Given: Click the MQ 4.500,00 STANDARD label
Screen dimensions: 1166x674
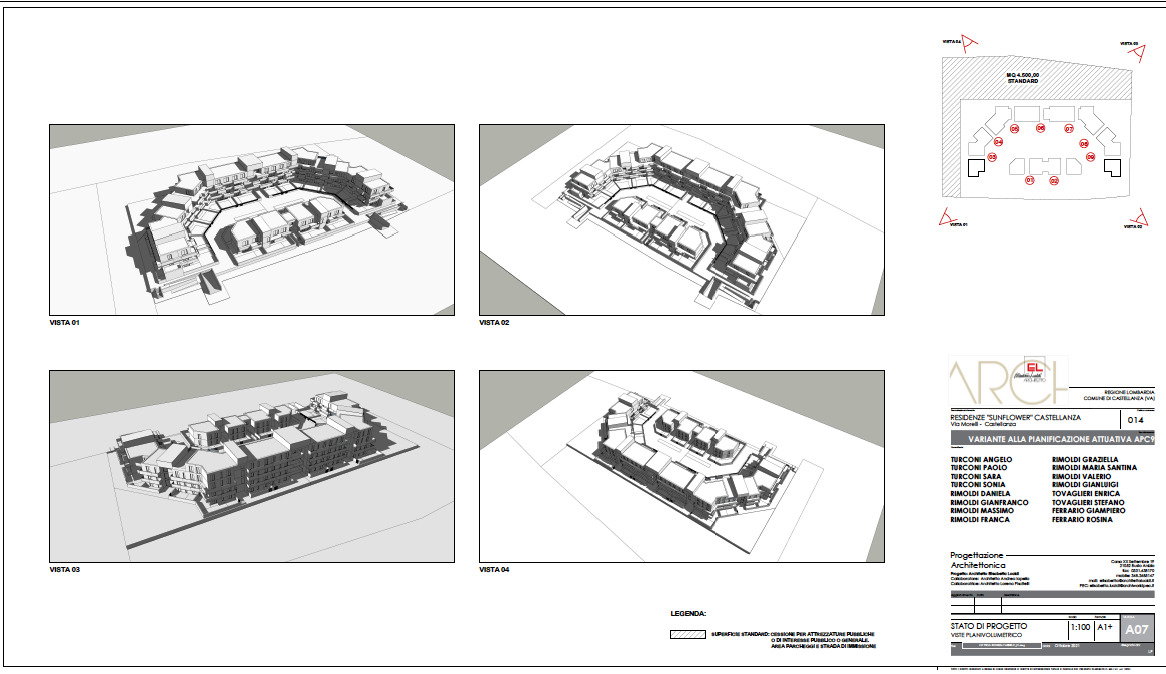Looking at the screenshot, I should [1022, 78].
